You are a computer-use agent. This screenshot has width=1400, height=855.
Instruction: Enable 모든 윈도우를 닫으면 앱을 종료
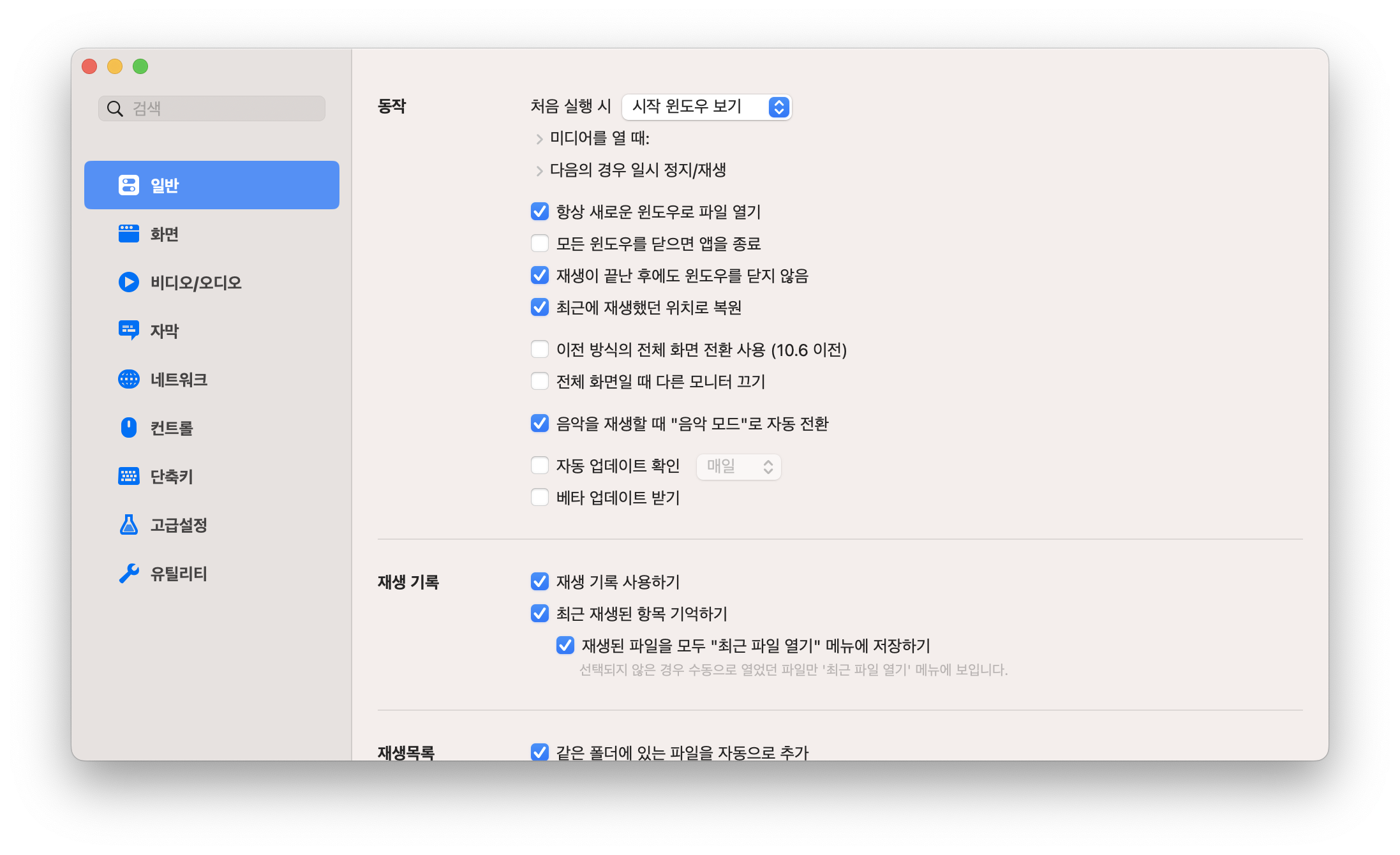540,244
